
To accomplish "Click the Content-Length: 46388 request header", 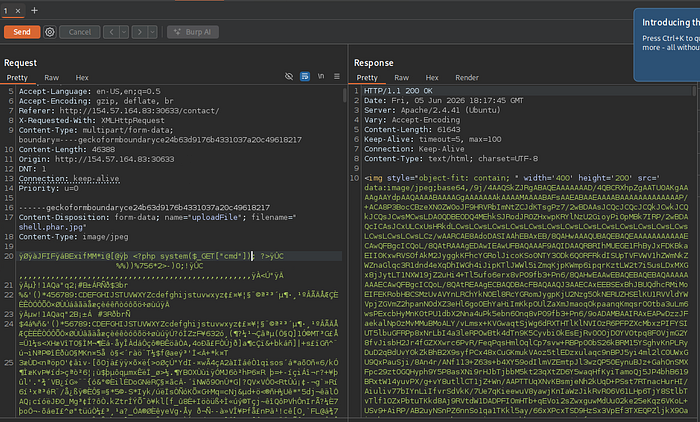I will pos(67,150).
